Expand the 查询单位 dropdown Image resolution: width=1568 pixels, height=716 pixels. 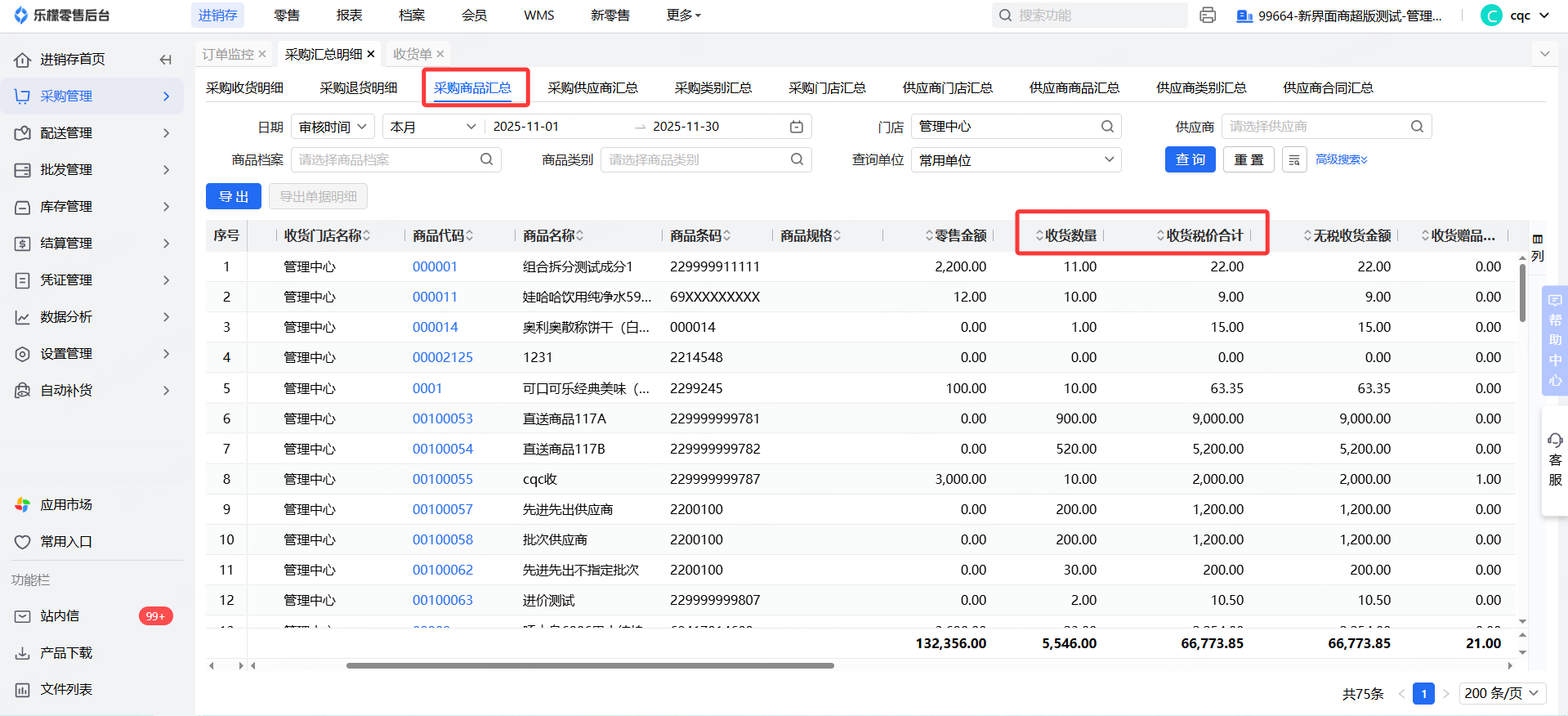[x=1016, y=160]
